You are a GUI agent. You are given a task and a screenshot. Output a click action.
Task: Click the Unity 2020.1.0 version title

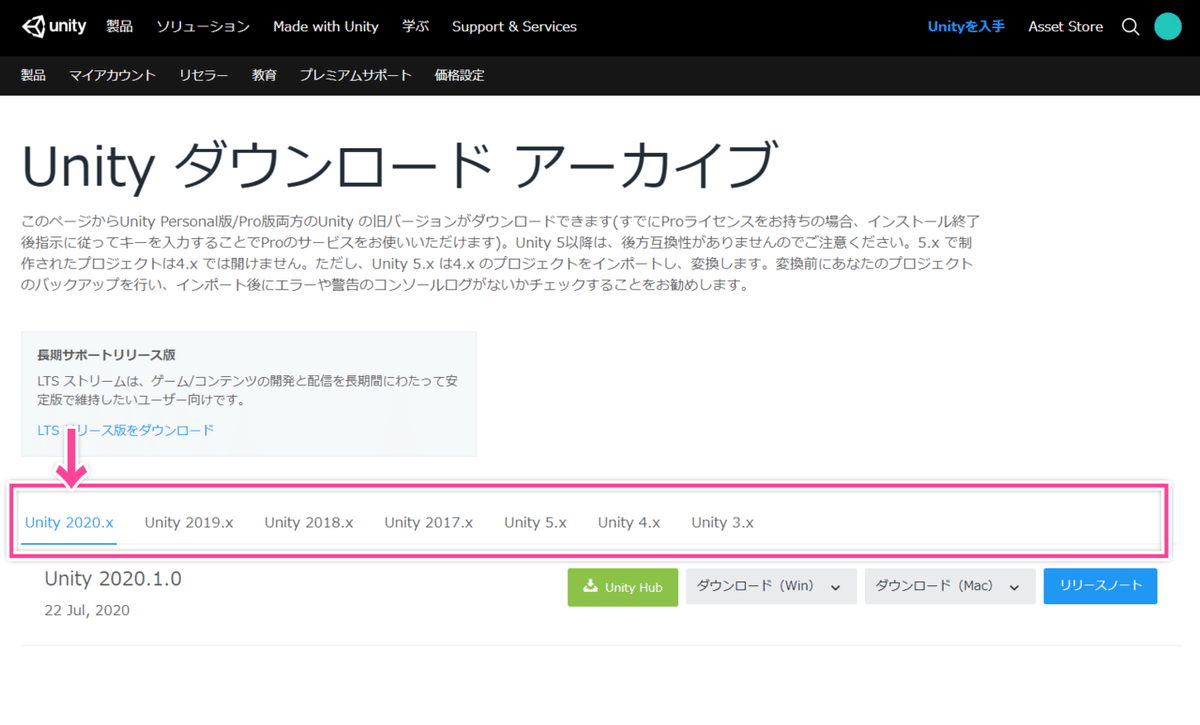tap(113, 579)
